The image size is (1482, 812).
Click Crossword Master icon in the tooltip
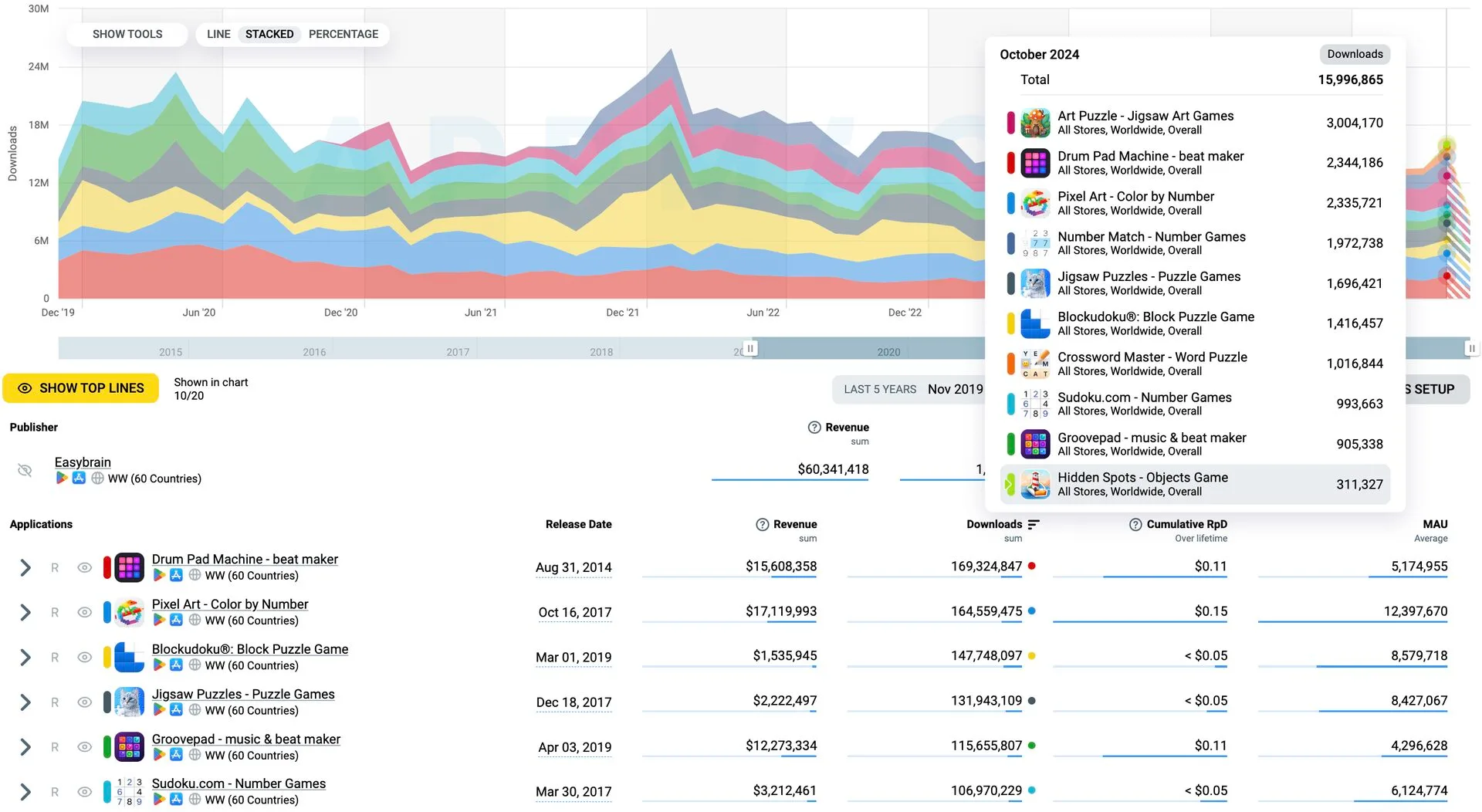[x=1035, y=364]
